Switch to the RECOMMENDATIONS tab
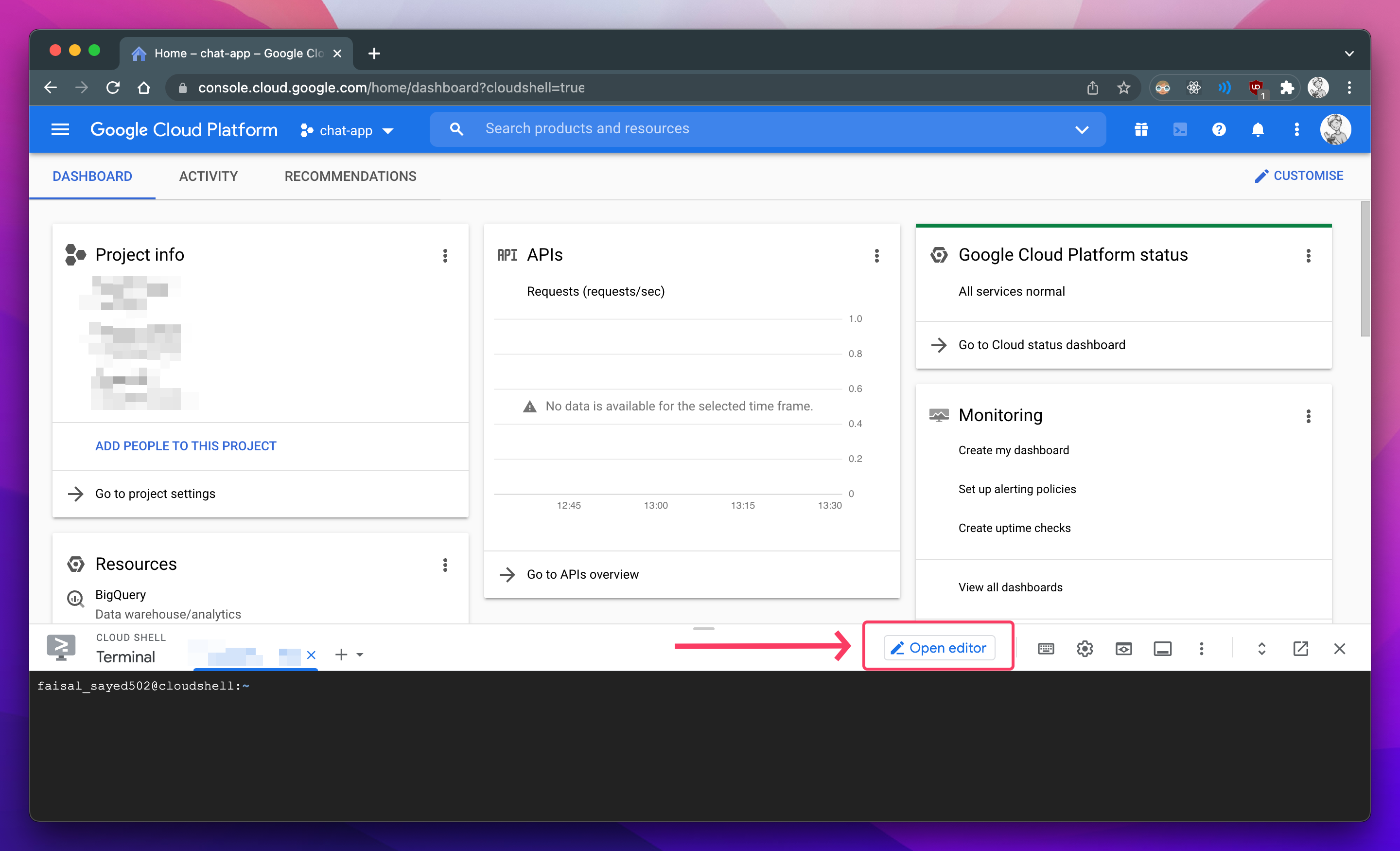Screen dimensions: 1400x851 pyautogui.click(x=350, y=176)
